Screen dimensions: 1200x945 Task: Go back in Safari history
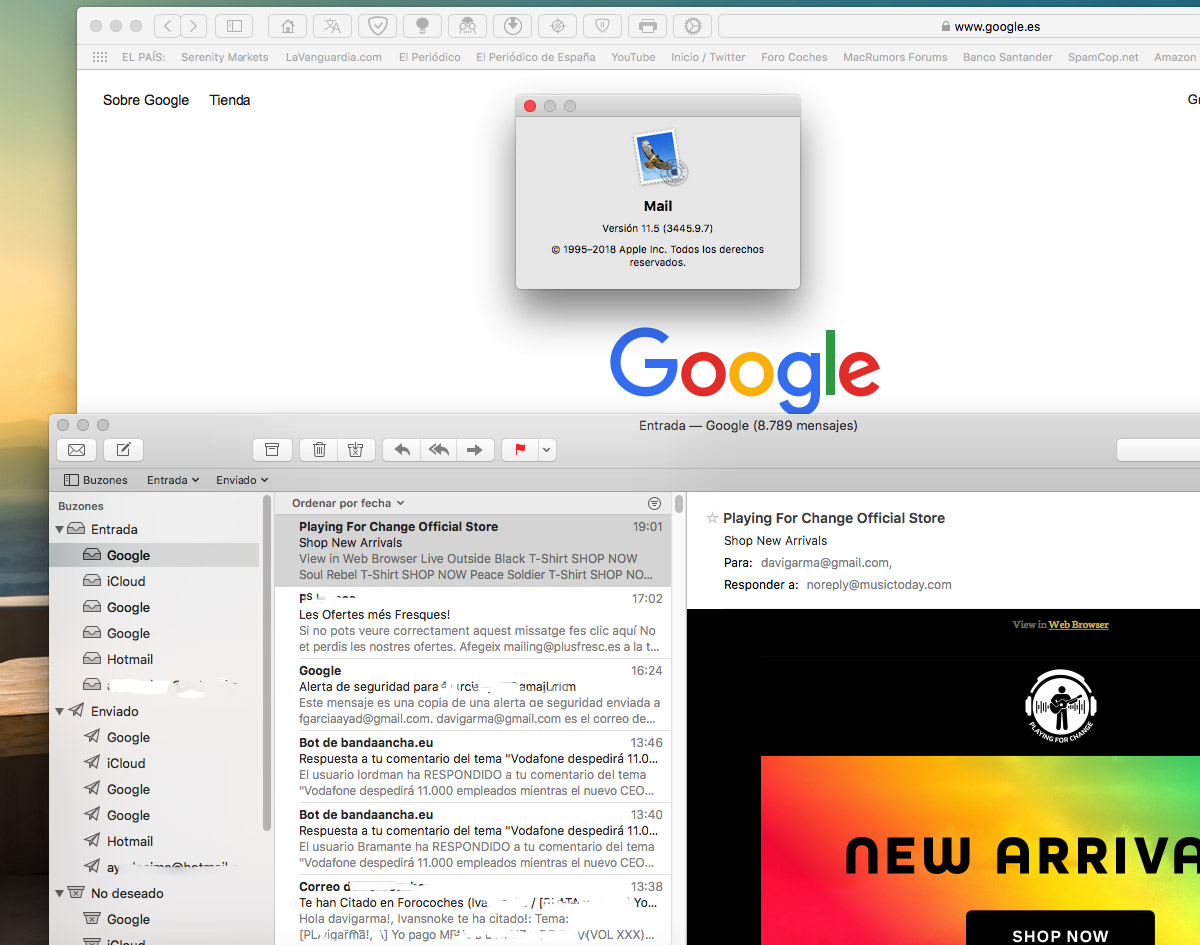pyautogui.click(x=169, y=26)
